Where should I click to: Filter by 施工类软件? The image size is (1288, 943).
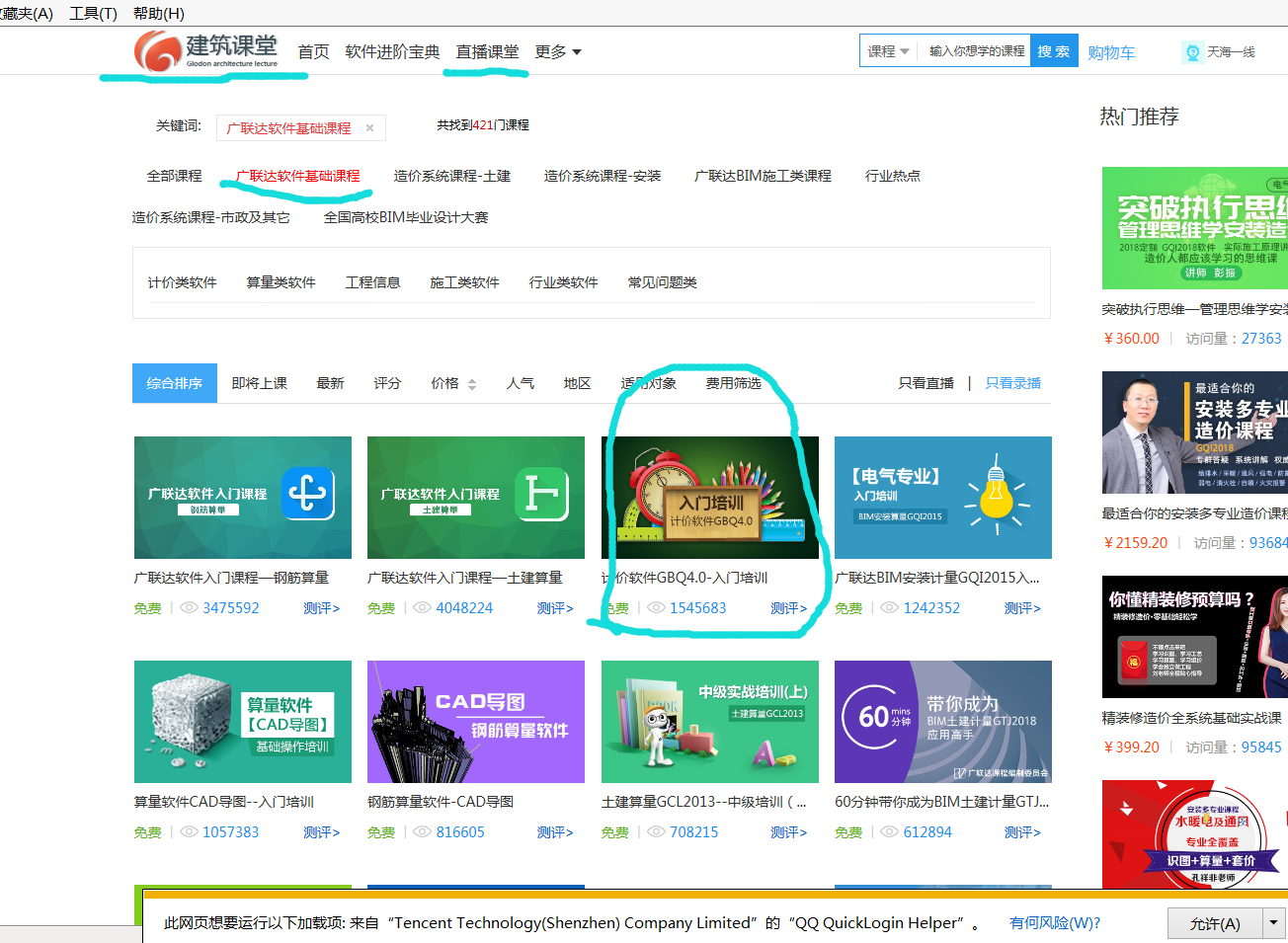464,282
